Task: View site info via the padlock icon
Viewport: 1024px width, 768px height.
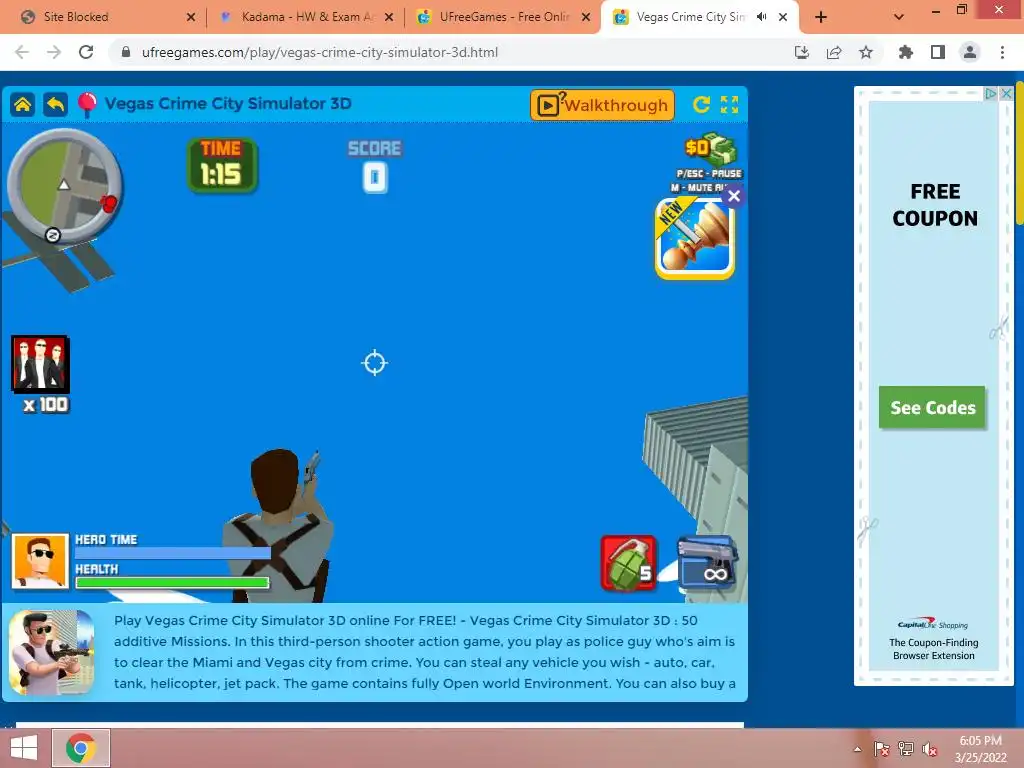Action: click(x=126, y=52)
